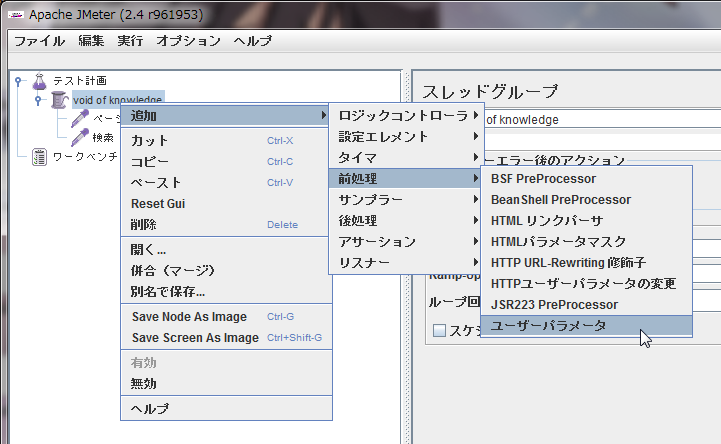
Task: Open the 実行 menu
Action: tap(130, 41)
